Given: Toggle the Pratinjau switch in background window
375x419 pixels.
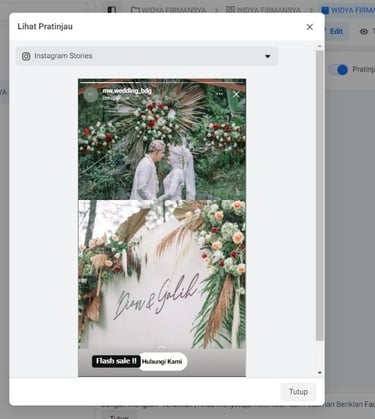Looking at the screenshot, I should point(339,70).
